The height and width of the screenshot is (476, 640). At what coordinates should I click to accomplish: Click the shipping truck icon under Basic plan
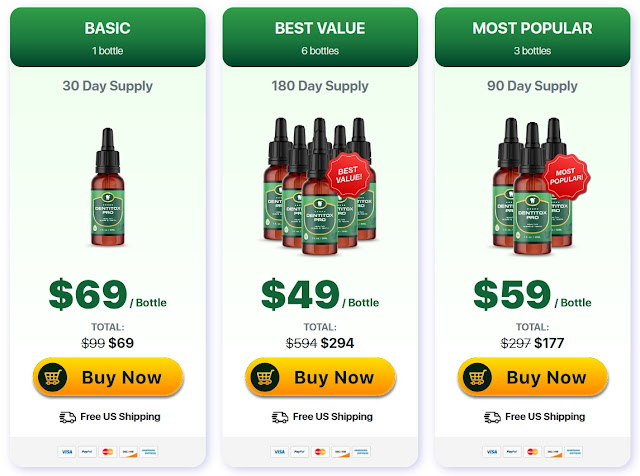(68, 417)
